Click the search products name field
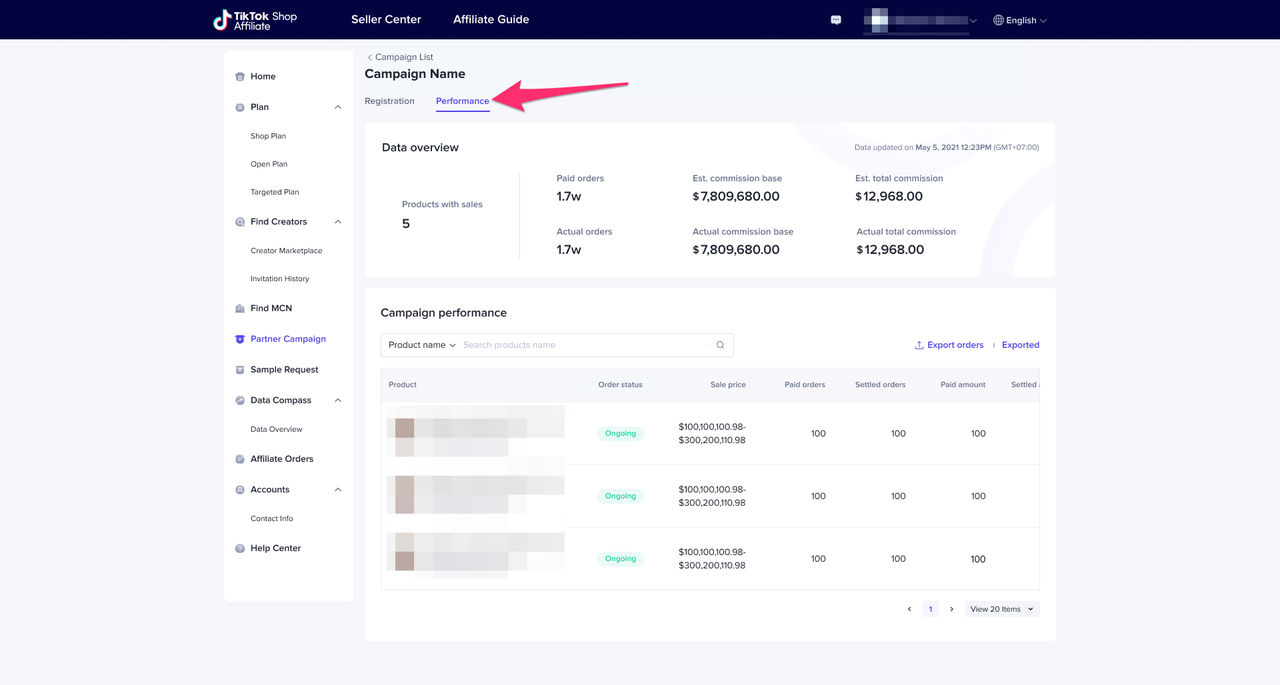The image size is (1280, 685). click(x=585, y=345)
